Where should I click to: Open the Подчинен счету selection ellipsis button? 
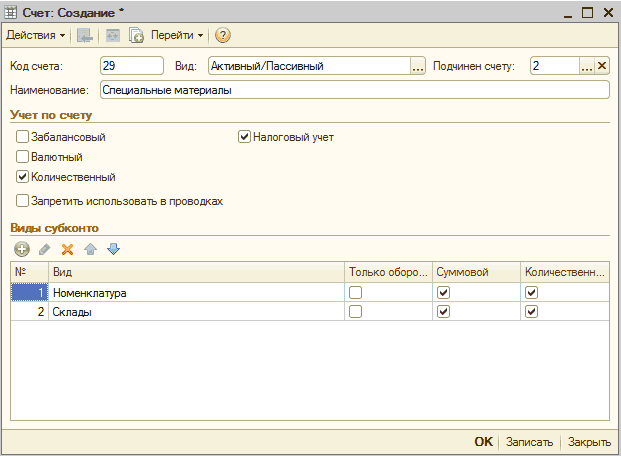pos(587,66)
